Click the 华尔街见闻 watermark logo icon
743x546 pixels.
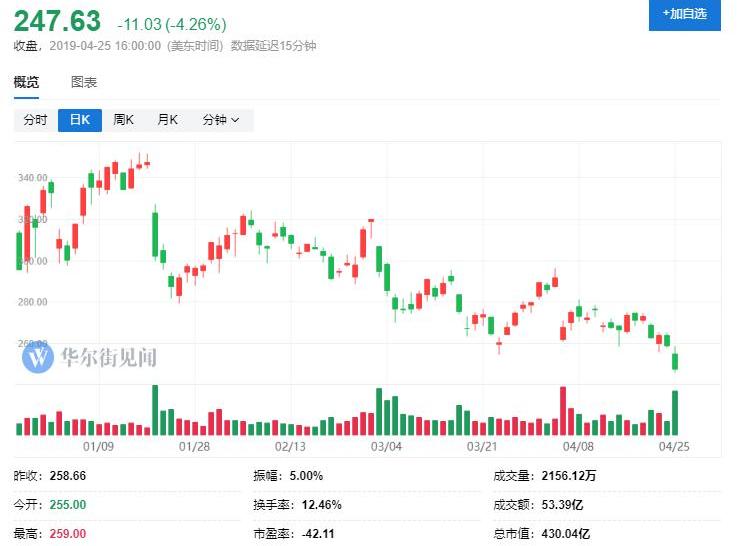tap(39, 356)
